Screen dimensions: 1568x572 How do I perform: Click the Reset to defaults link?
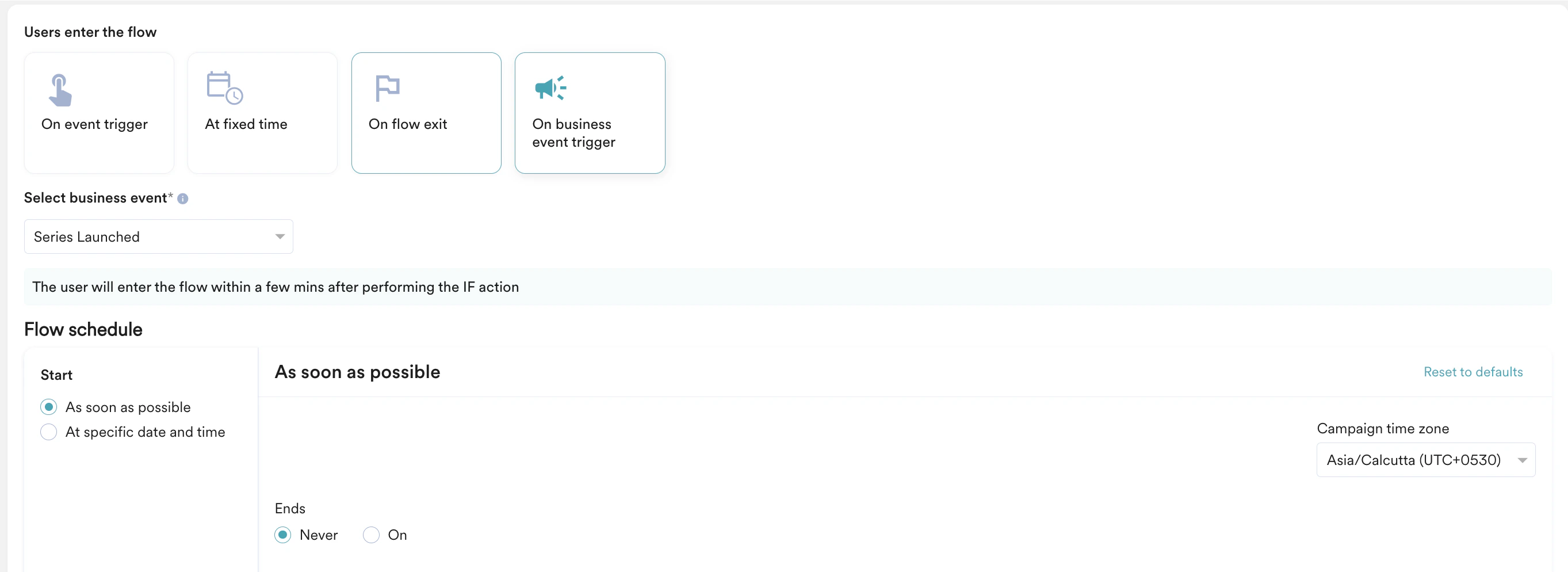pos(1473,372)
